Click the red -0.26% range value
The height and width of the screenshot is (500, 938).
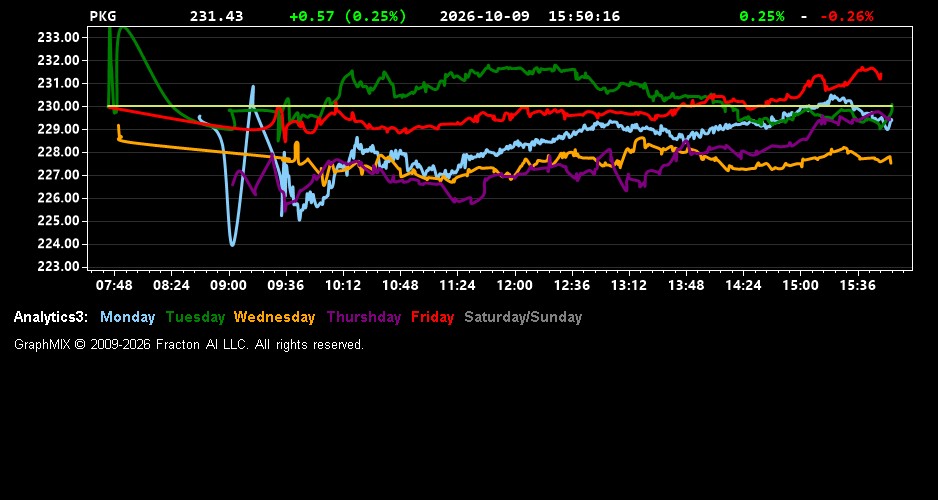(x=846, y=17)
